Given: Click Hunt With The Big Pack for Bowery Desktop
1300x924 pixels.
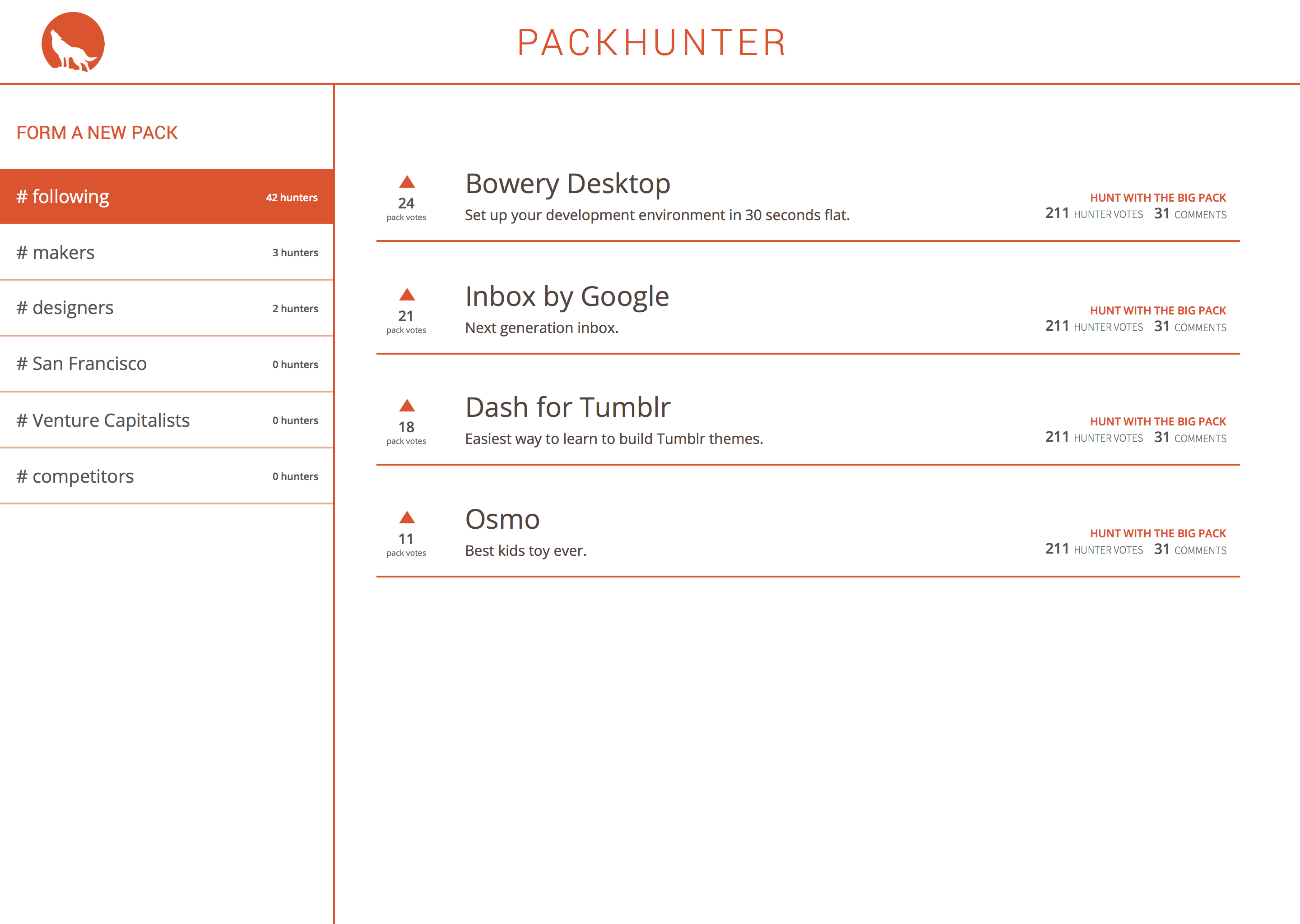Looking at the screenshot, I should click(1157, 198).
